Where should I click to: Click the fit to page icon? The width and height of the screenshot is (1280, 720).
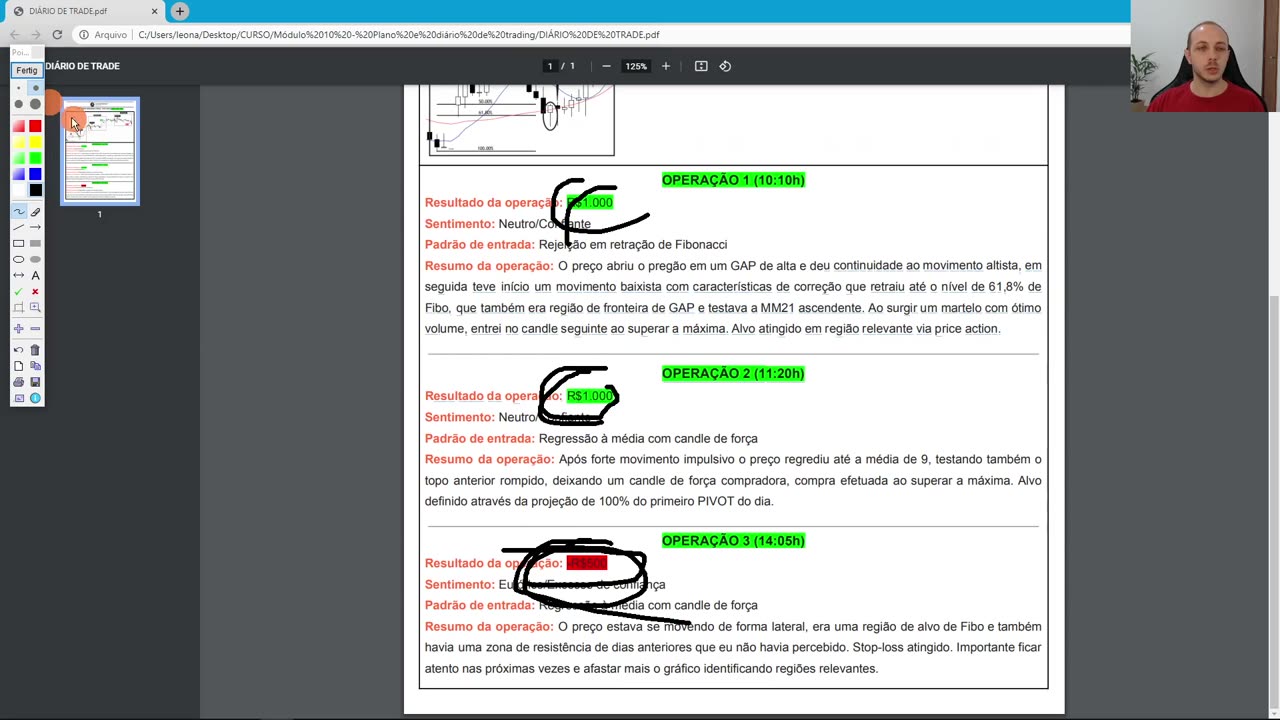point(701,66)
